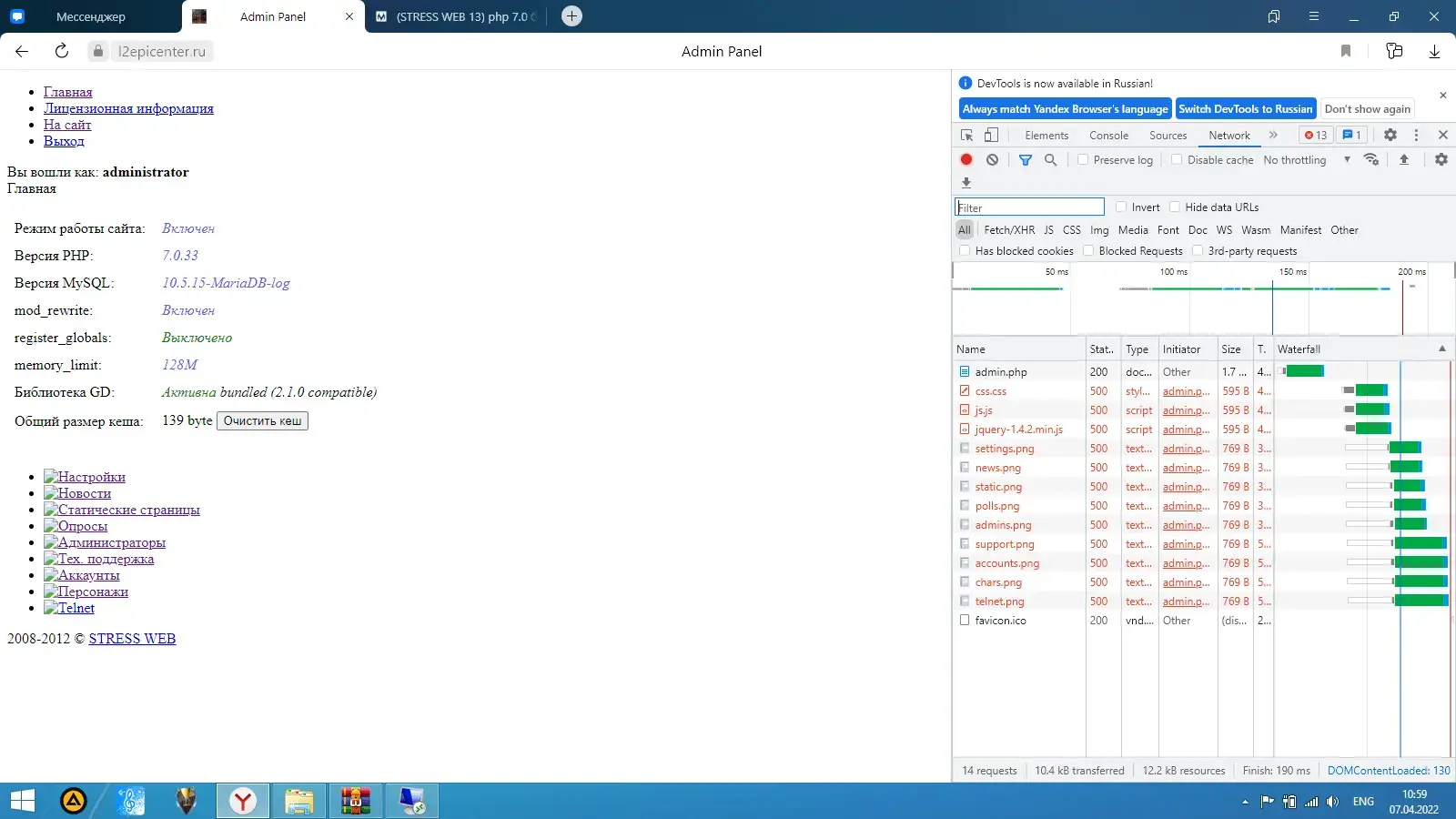
Task: Click the ENG language indicator in the taskbar
Action: point(1363,802)
